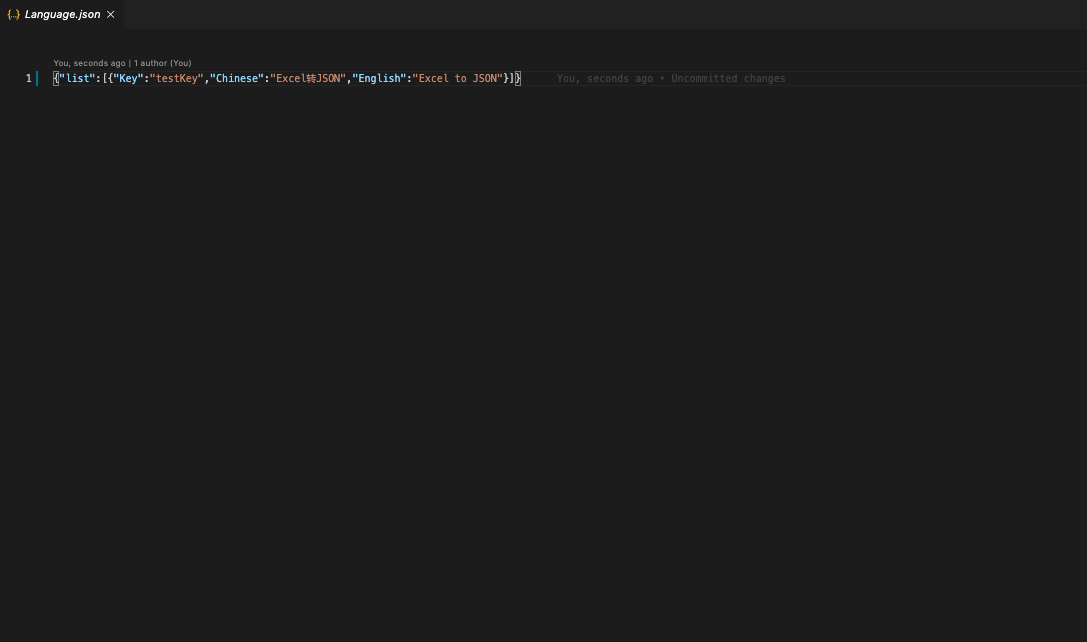Click the "Uncommitted changes" inline blame text

pos(728,78)
